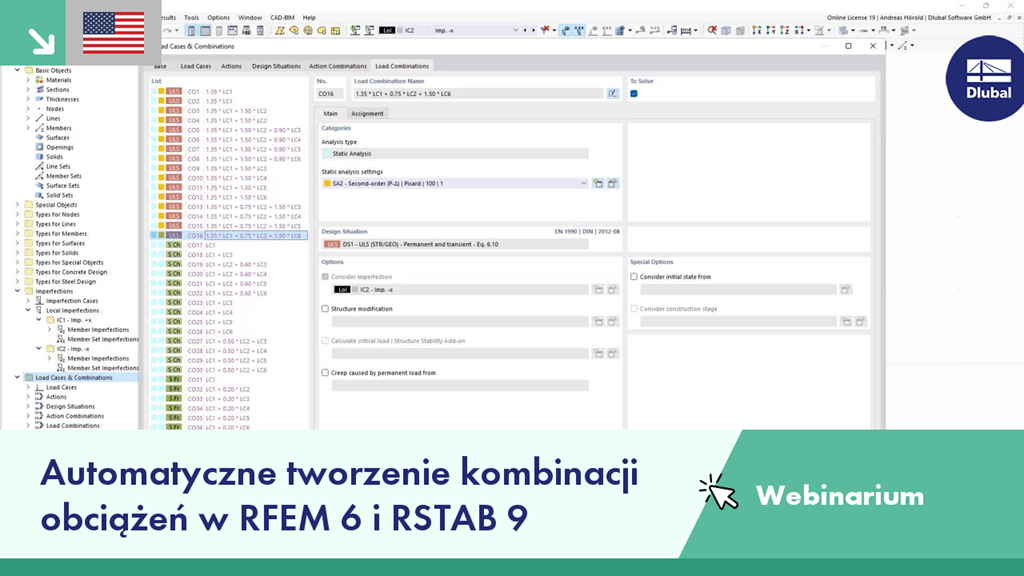Select CO17 LC1 in the list
Image resolution: width=1024 pixels, height=576 pixels.
coord(229,245)
